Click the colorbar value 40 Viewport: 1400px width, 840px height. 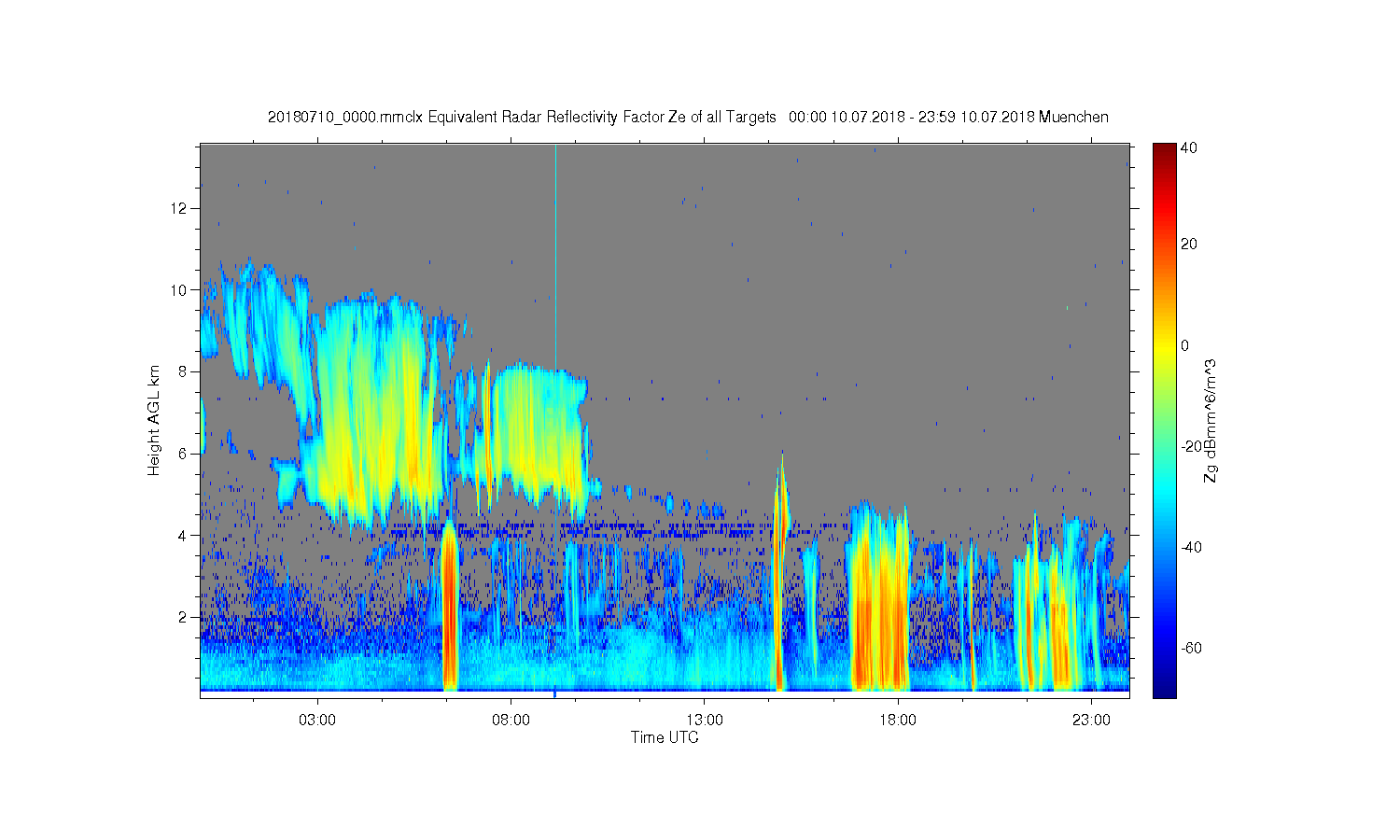coord(1189,147)
